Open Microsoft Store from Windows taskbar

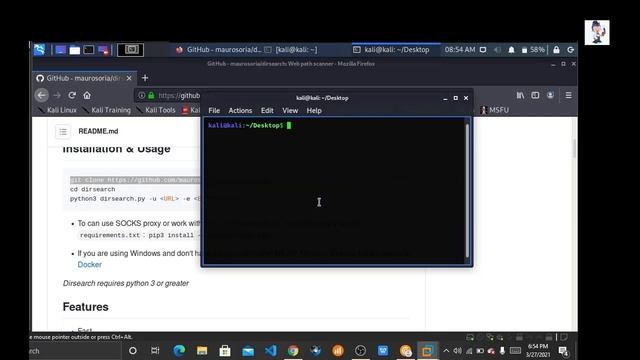click(225, 351)
